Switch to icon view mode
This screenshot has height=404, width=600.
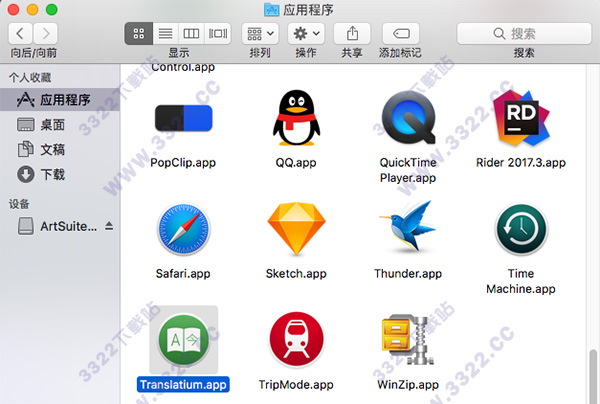coord(139,34)
